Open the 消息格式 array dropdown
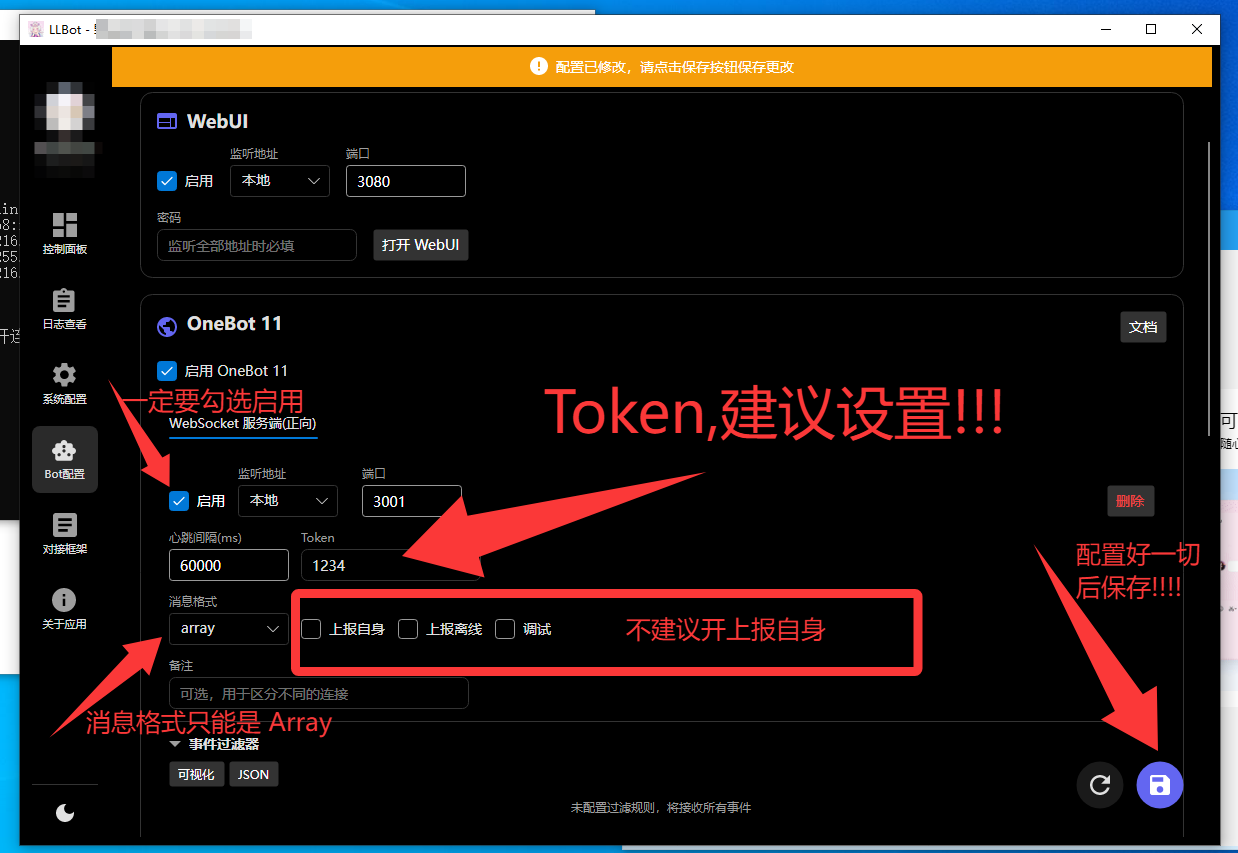The height and width of the screenshot is (853, 1238). (229, 629)
